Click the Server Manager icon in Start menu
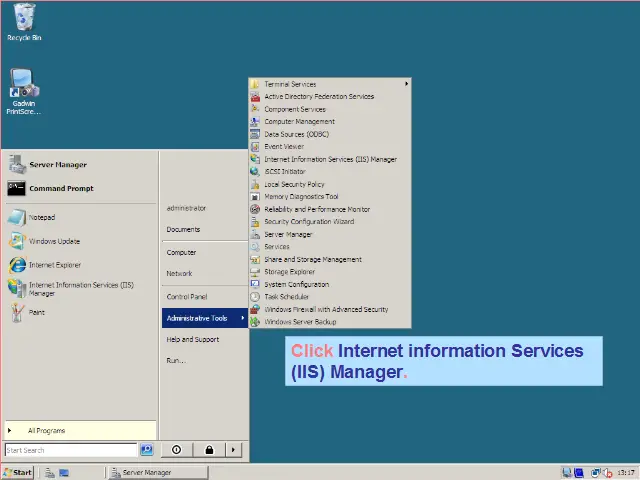The height and width of the screenshot is (480, 640). [17, 164]
